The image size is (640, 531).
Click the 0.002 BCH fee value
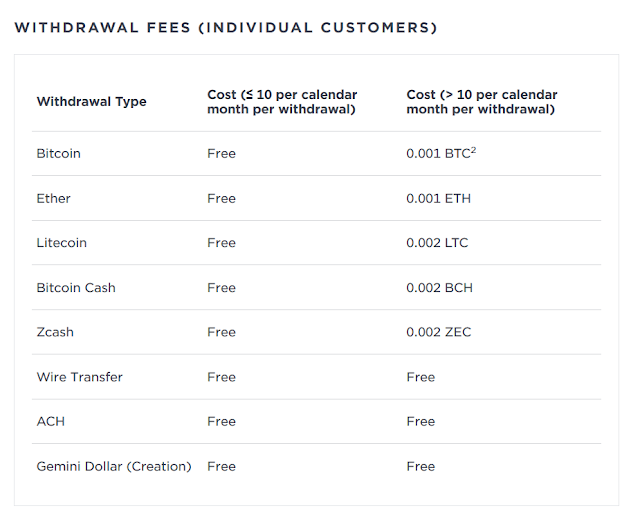439,288
